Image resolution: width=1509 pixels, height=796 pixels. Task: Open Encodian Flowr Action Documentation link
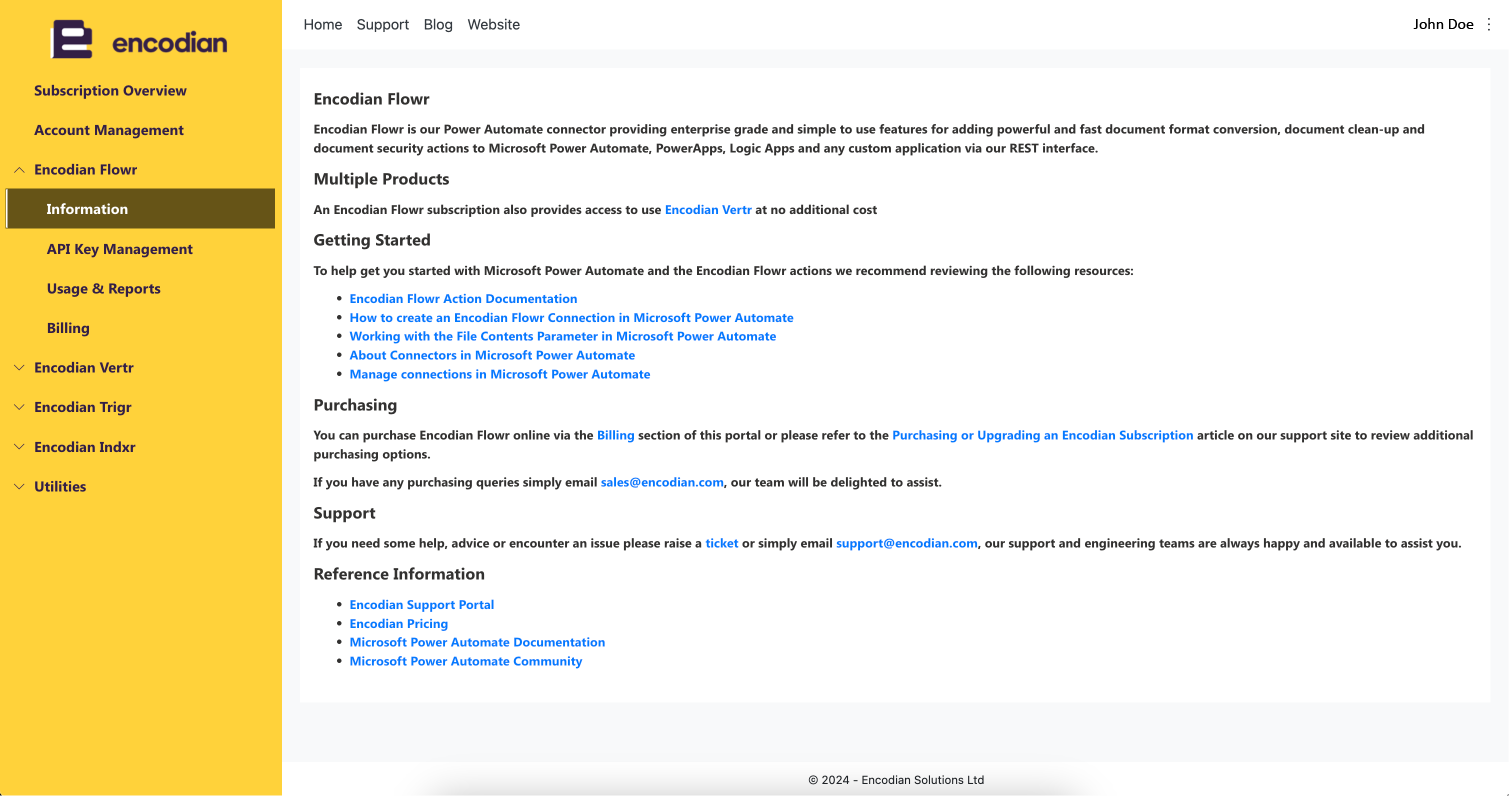click(x=463, y=299)
